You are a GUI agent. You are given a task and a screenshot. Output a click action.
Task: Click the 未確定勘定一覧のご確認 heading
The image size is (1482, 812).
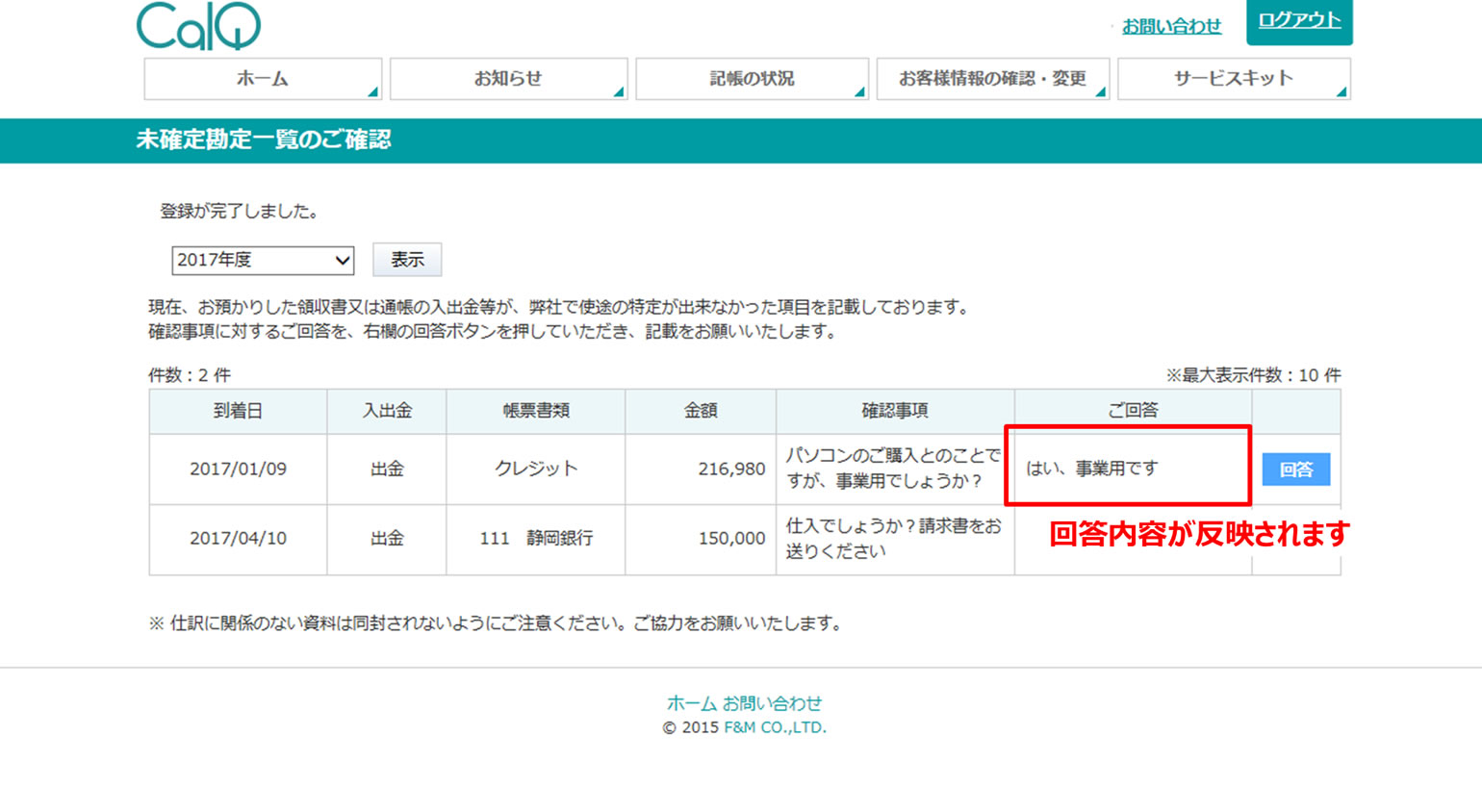tap(264, 140)
